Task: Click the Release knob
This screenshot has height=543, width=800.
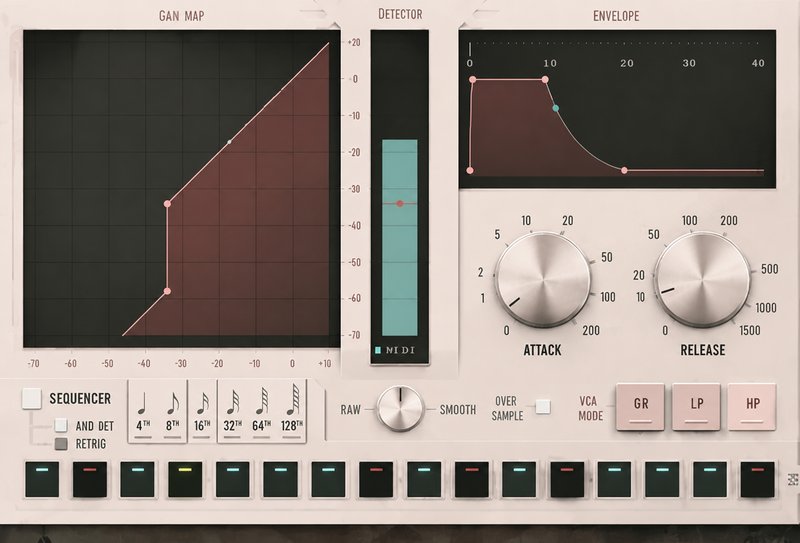Action: coord(703,280)
